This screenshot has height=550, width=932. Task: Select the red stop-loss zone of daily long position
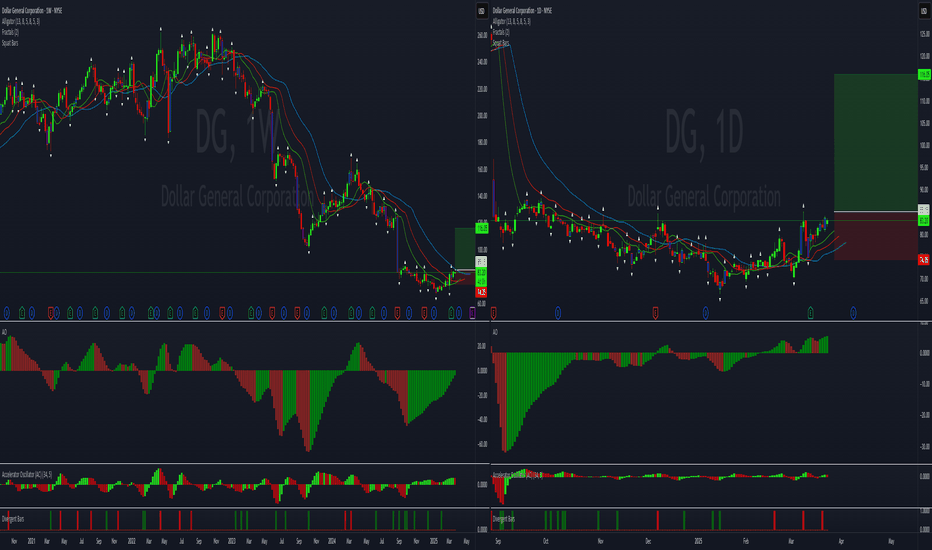point(876,235)
